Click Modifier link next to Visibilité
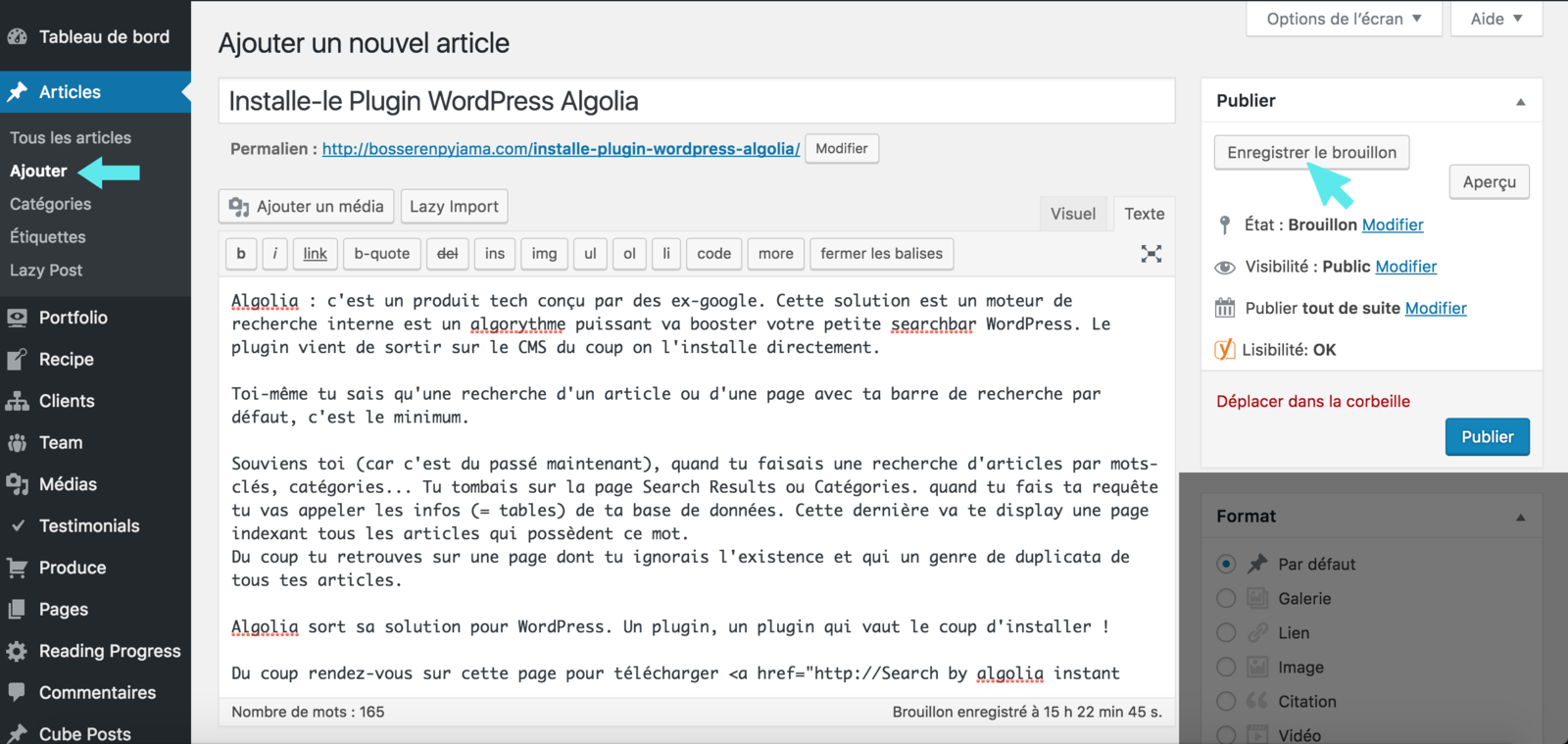The image size is (1568, 744). (1406, 267)
